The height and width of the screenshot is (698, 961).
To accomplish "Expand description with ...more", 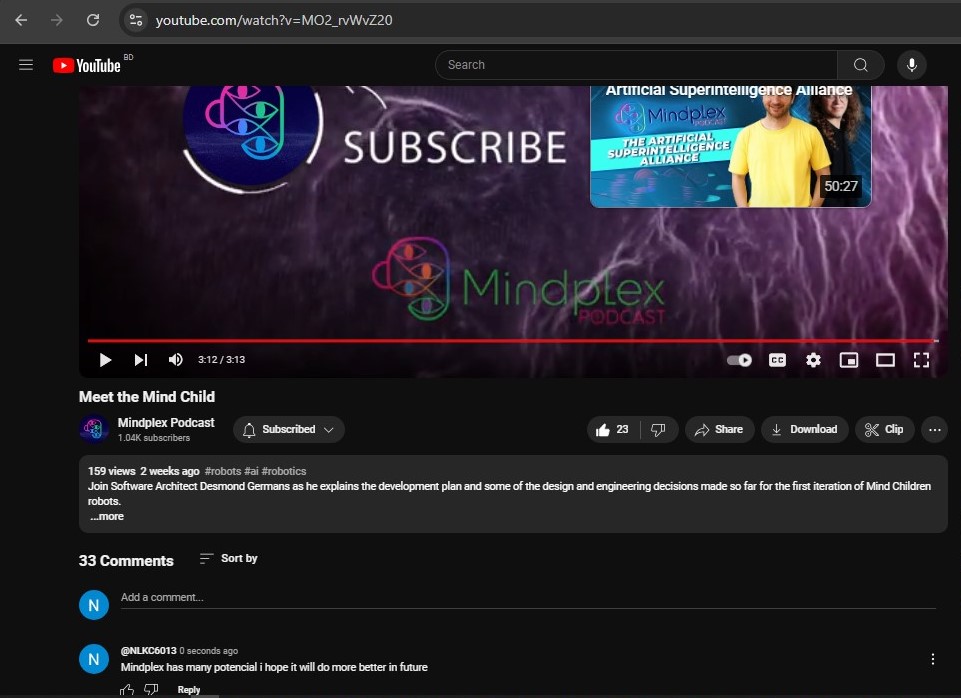I will (107, 517).
